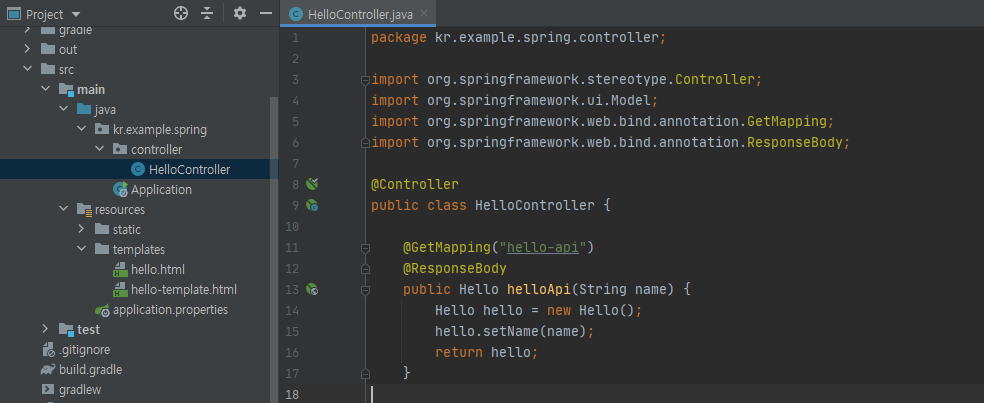
Task: Collapse the templates folder
Action: [x=82, y=250]
